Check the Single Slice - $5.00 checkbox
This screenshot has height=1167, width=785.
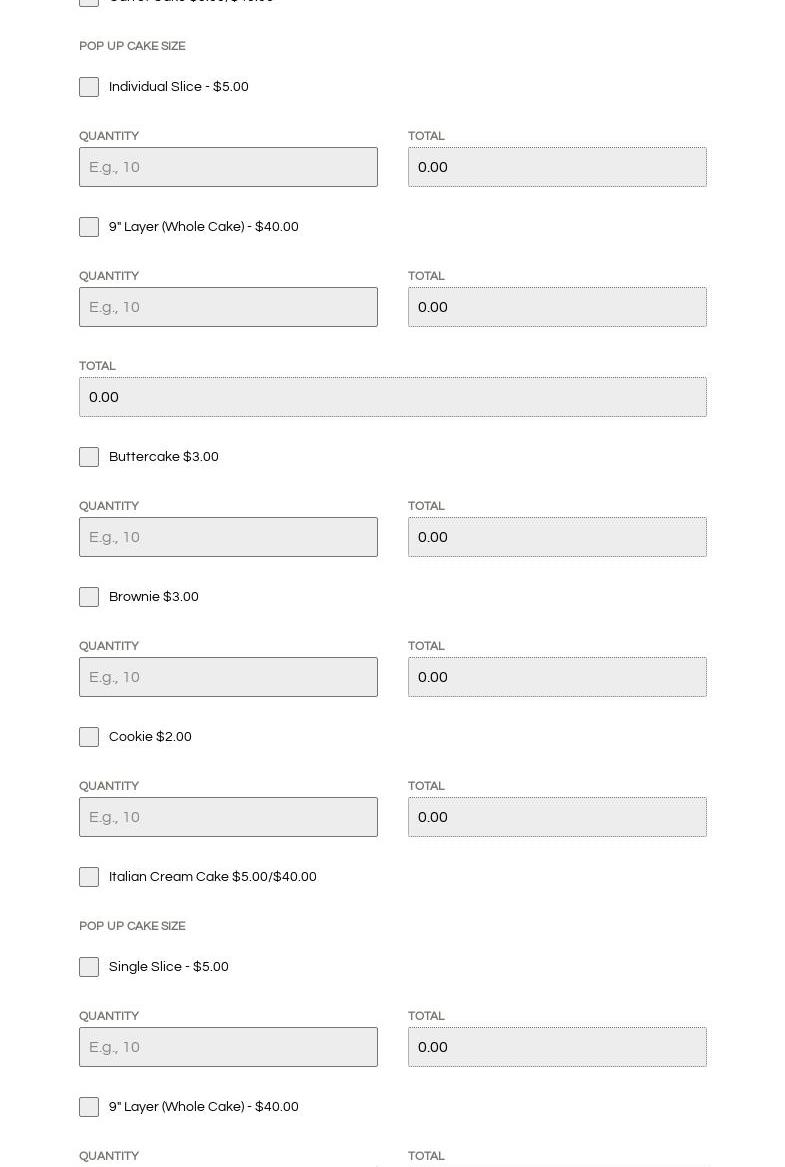pyautogui.click(x=89, y=967)
